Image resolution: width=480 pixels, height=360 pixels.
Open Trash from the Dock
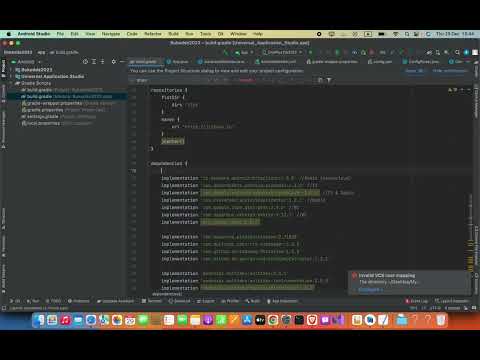(x=441, y=320)
